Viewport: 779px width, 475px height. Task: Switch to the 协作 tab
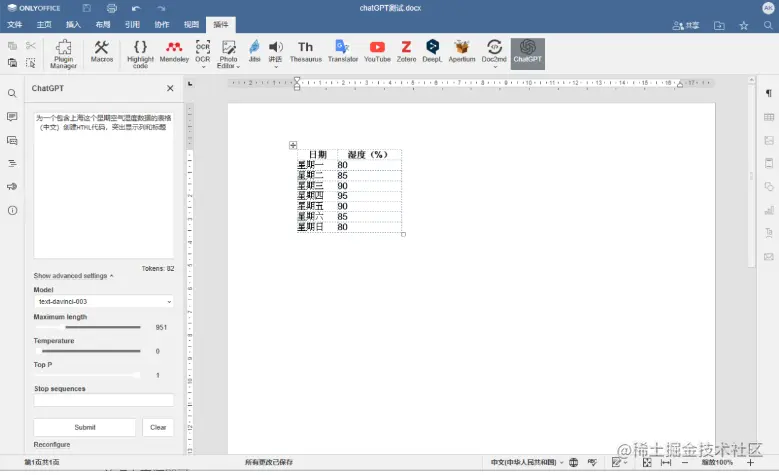(161, 25)
